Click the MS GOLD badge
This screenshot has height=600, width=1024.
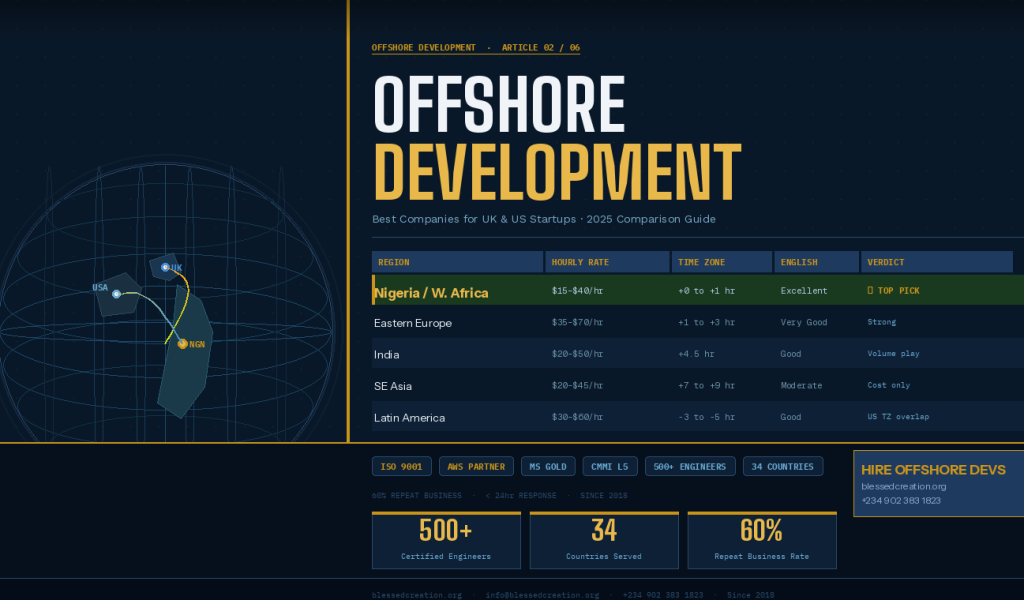tap(548, 466)
